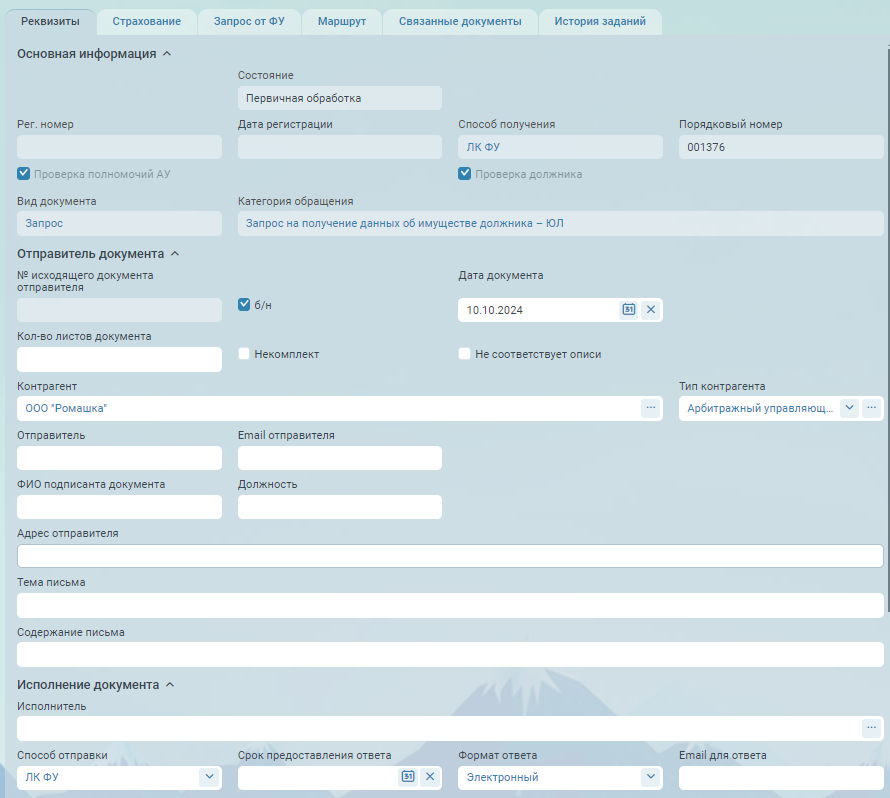Clear Срок предоставления ответа date
The width and height of the screenshot is (890, 798).
point(430,777)
